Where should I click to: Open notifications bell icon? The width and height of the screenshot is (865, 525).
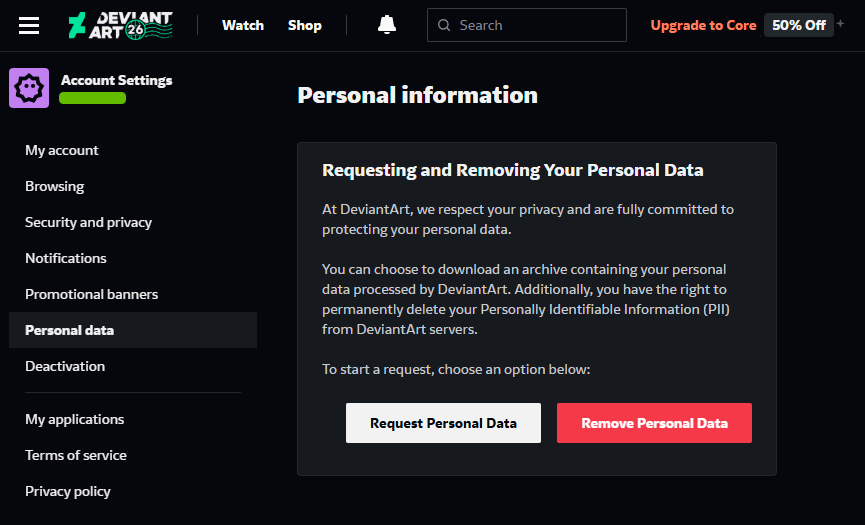click(387, 25)
